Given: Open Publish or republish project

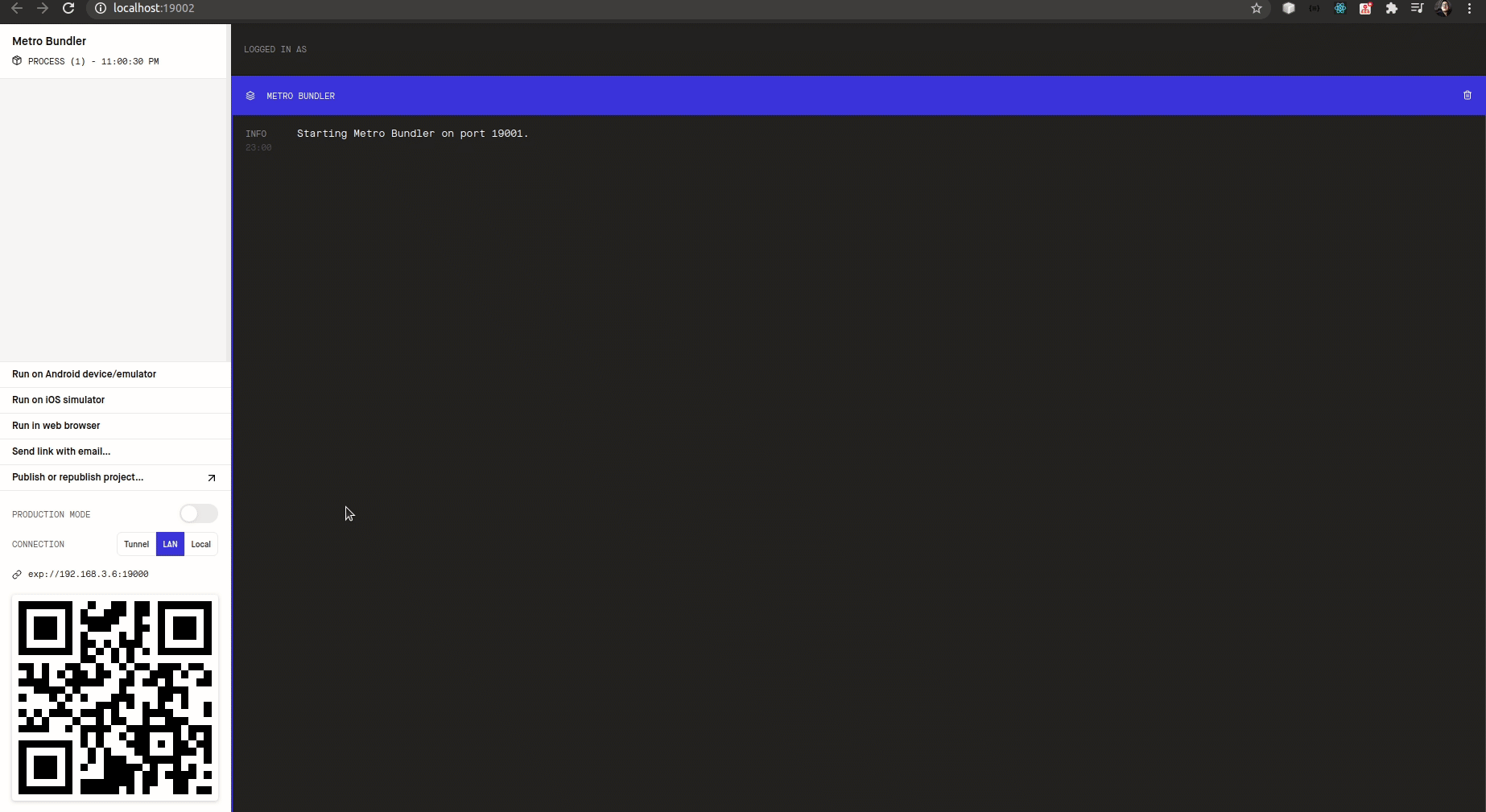Looking at the screenshot, I should pyautogui.click(x=115, y=477).
